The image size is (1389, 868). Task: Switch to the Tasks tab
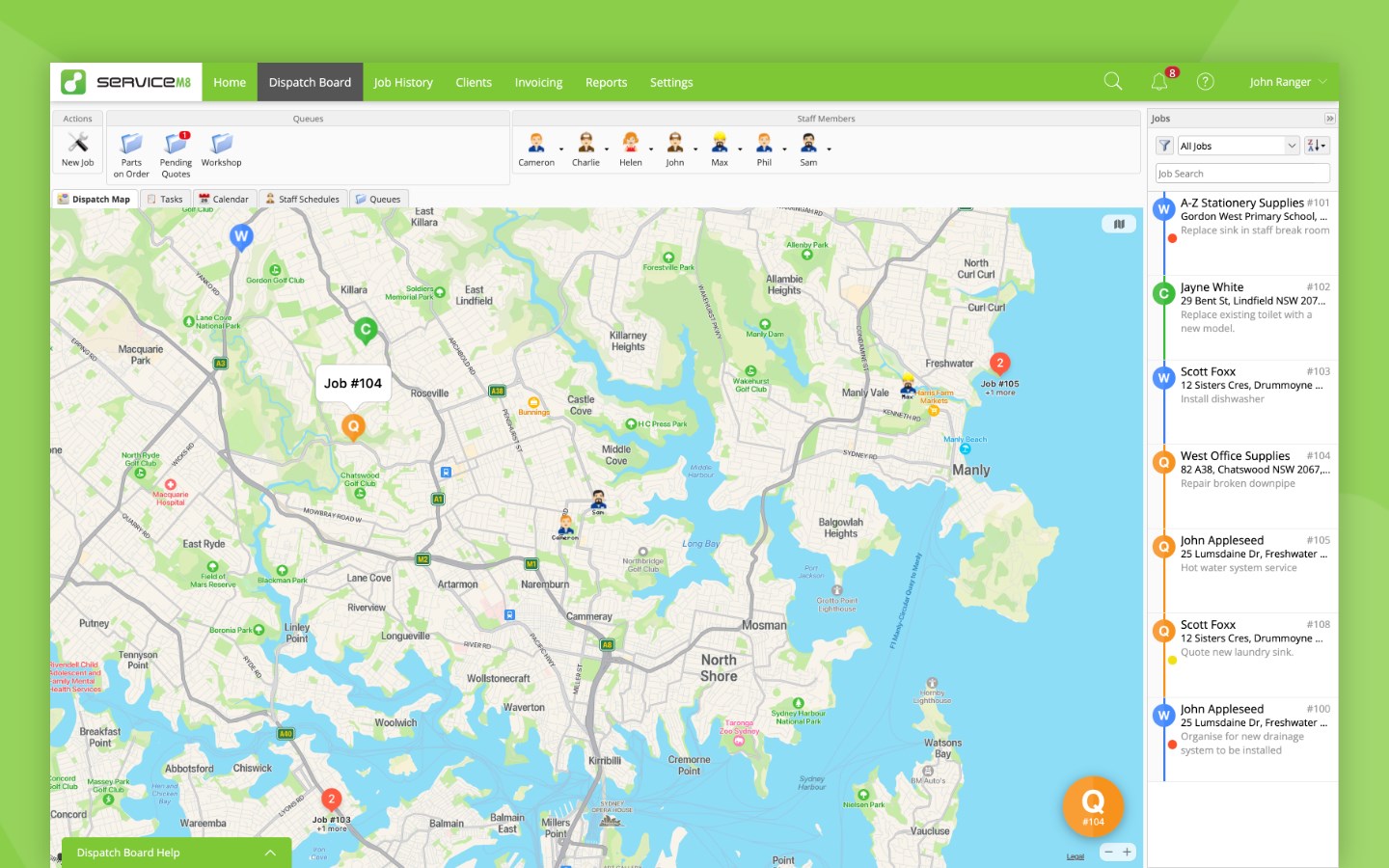click(x=165, y=199)
